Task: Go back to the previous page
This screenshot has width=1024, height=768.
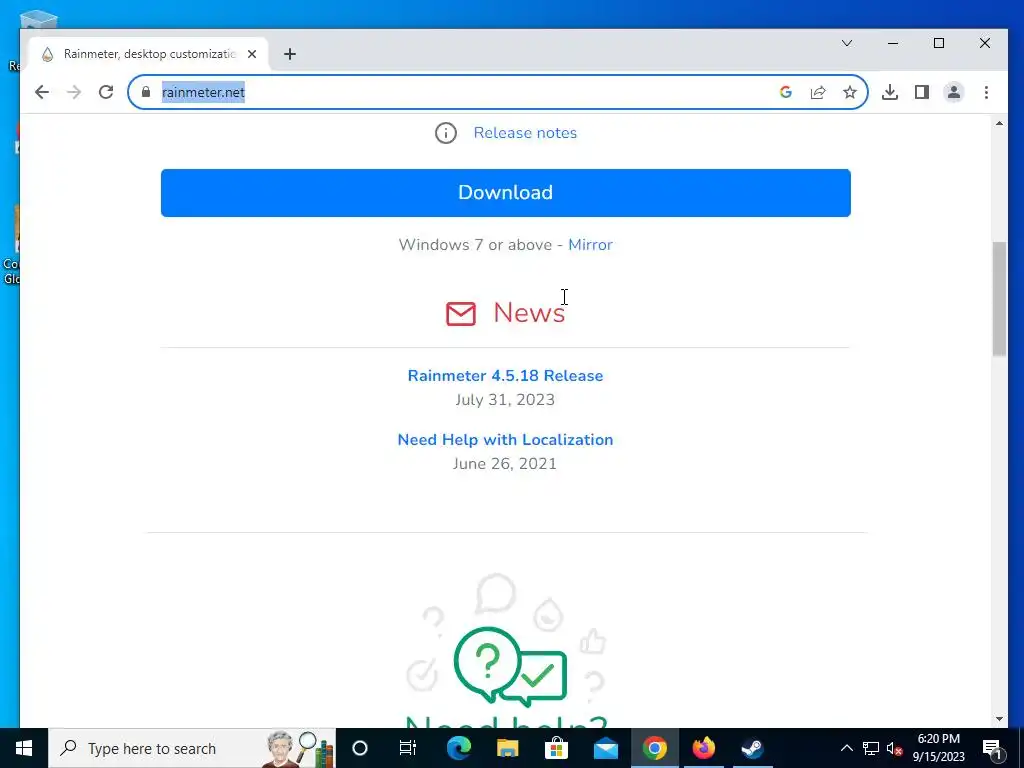Action: pyautogui.click(x=42, y=92)
